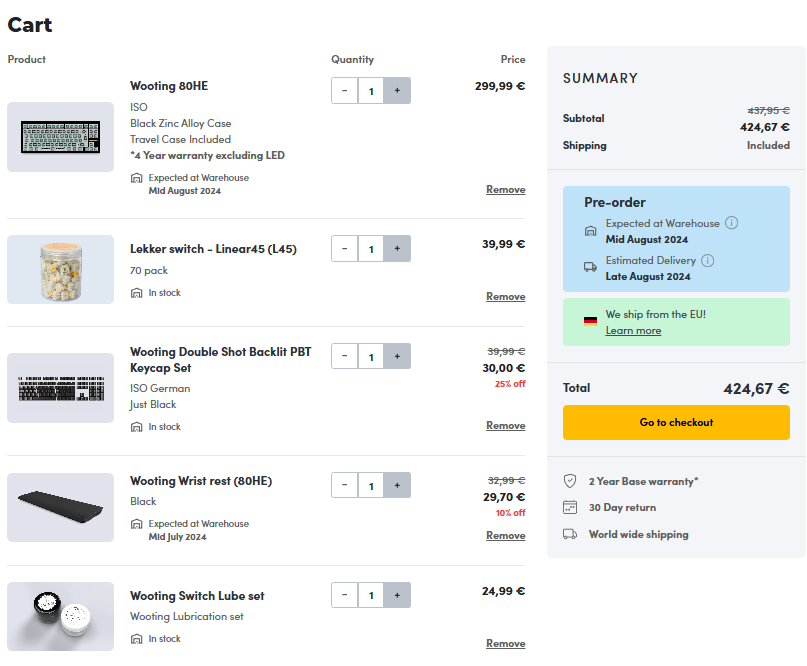This screenshot has height=666, width=807.
Task: Click the 30 Day return calendar icon
Action: coord(570,507)
